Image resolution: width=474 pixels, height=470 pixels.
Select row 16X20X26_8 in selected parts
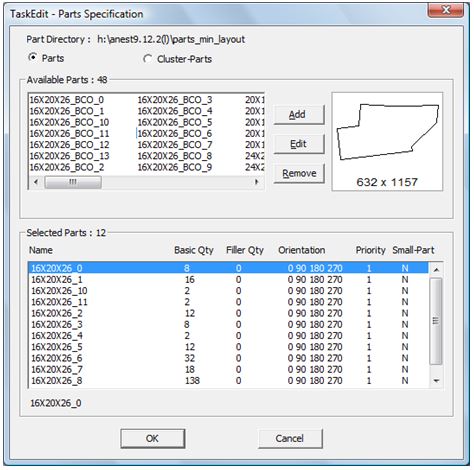click(x=229, y=381)
